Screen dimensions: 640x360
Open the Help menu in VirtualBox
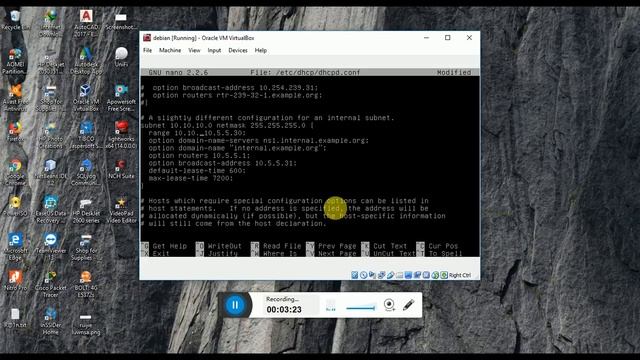tap(261, 50)
